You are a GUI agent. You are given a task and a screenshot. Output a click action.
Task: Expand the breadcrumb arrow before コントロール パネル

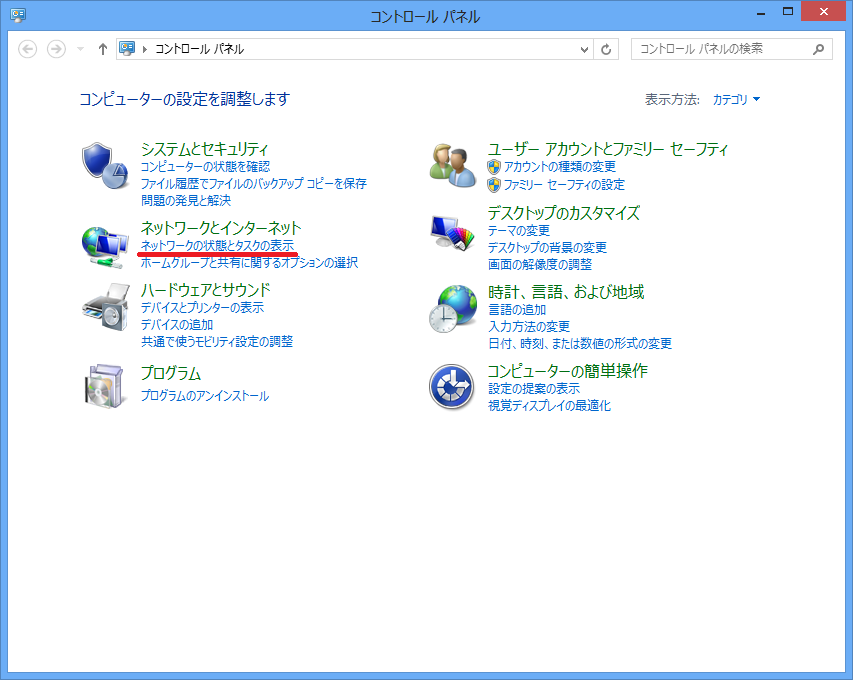pyautogui.click(x=145, y=50)
